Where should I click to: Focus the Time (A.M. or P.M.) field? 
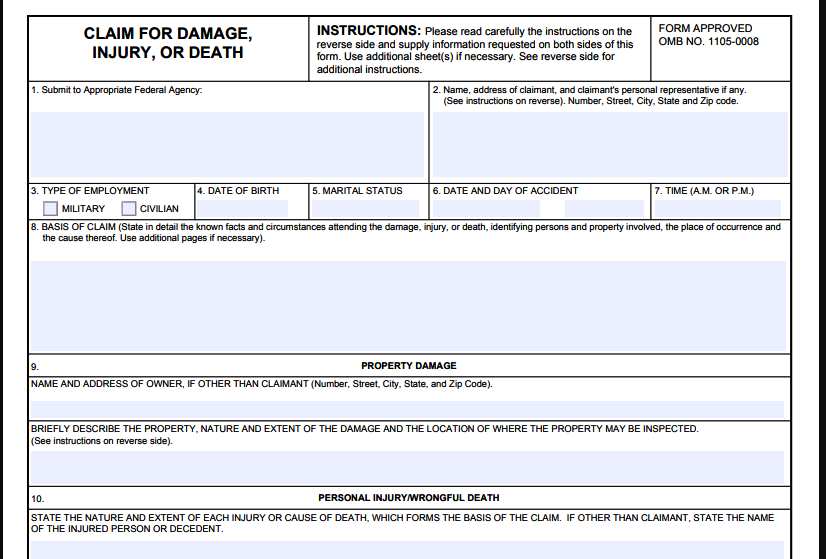click(717, 209)
